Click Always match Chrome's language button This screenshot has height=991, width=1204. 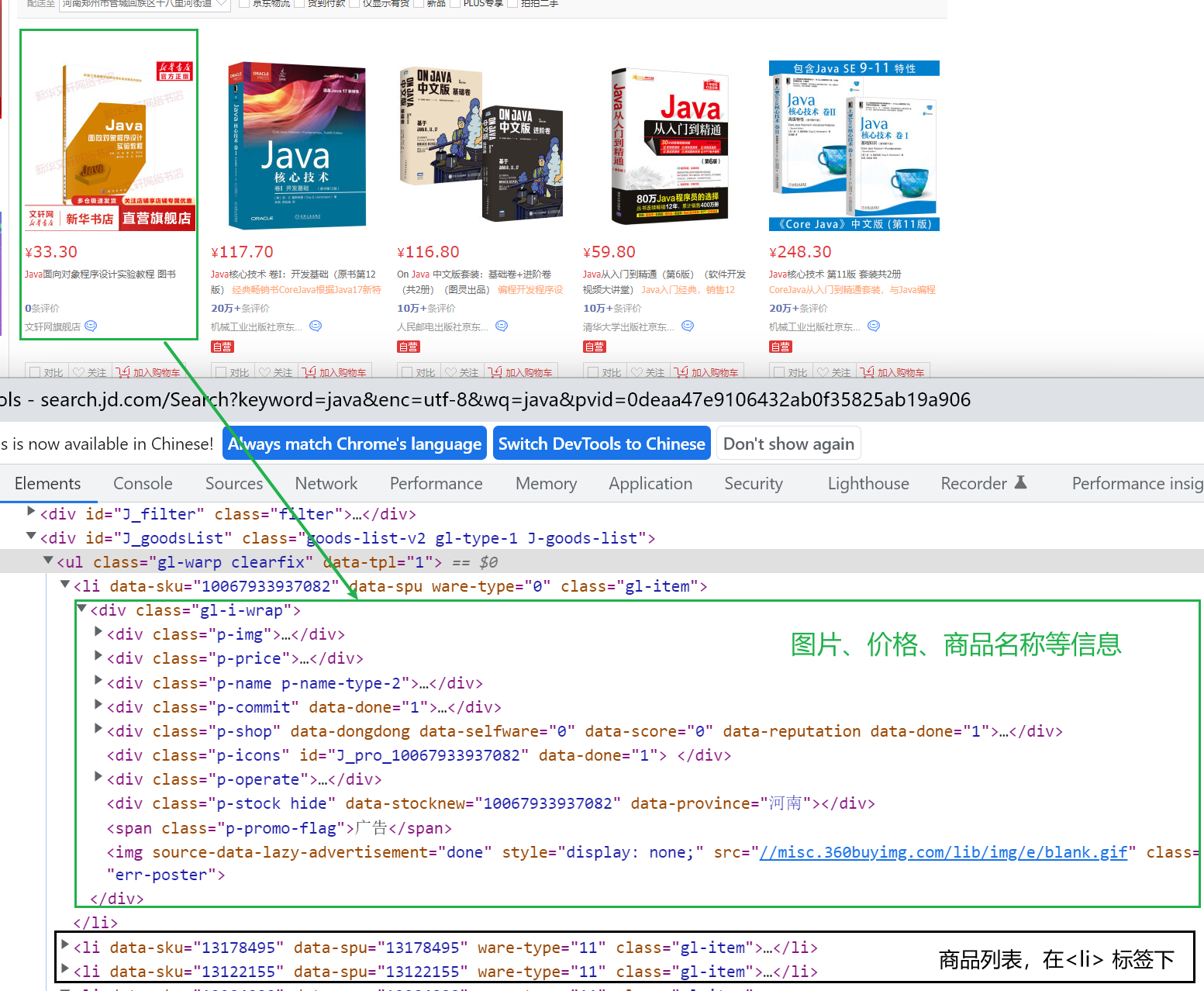[354, 444]
